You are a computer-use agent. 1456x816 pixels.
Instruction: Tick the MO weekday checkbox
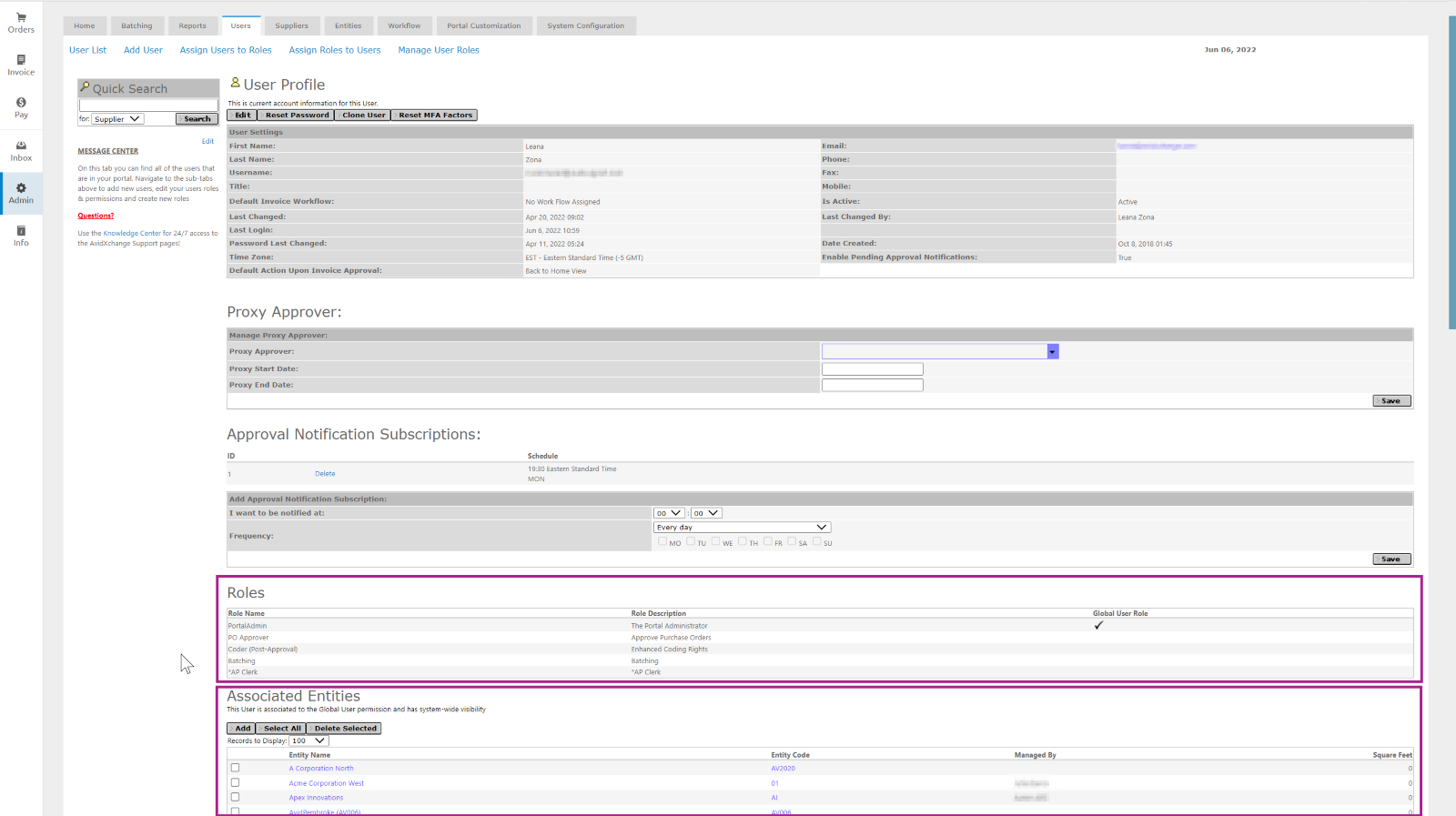pos(662,541)
